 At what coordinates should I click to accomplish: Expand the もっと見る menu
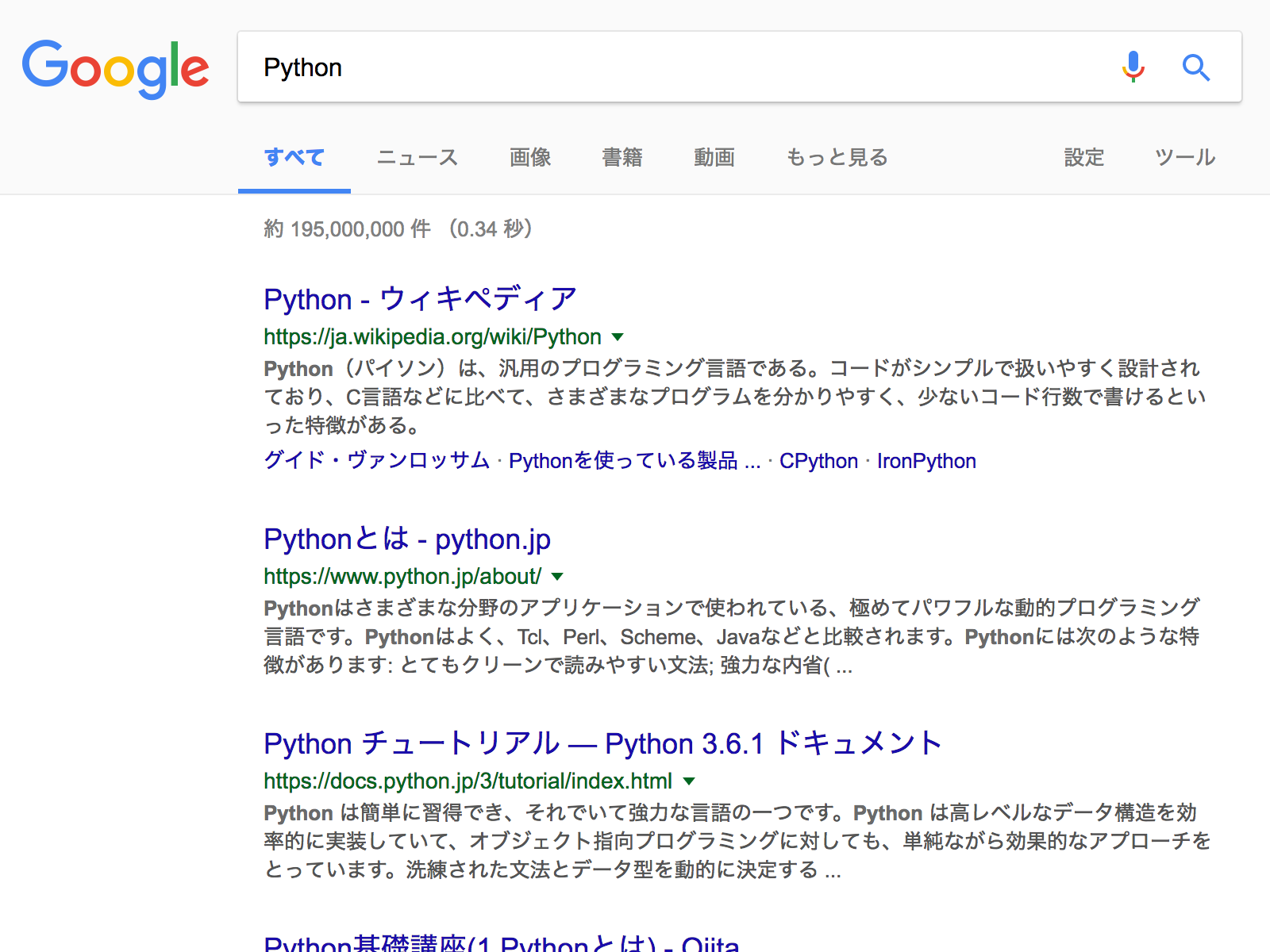[x=837, y=157]
